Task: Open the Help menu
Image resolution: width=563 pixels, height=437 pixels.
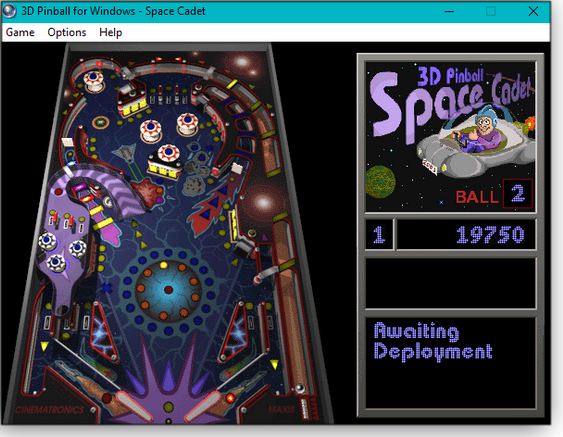Action: point(111,32)
